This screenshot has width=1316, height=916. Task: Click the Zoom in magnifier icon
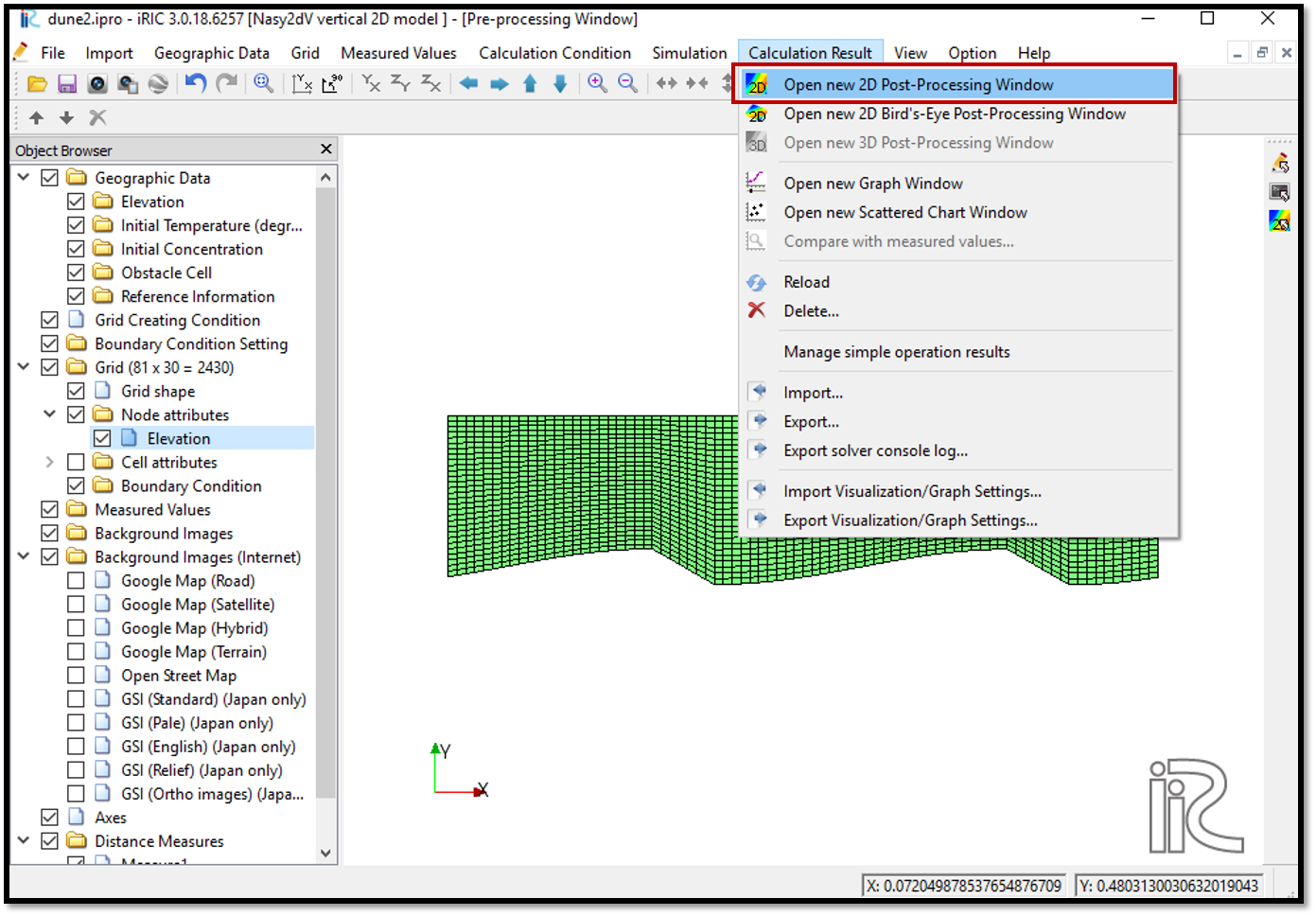(x=597, y=83)
